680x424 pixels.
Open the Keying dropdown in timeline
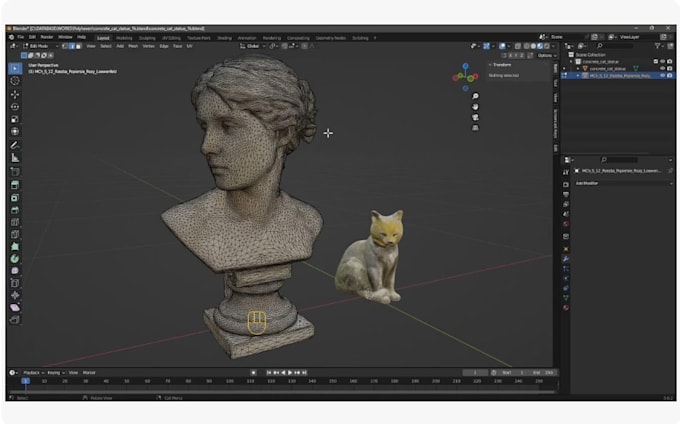pyautogui.click(x=56, y=373)
